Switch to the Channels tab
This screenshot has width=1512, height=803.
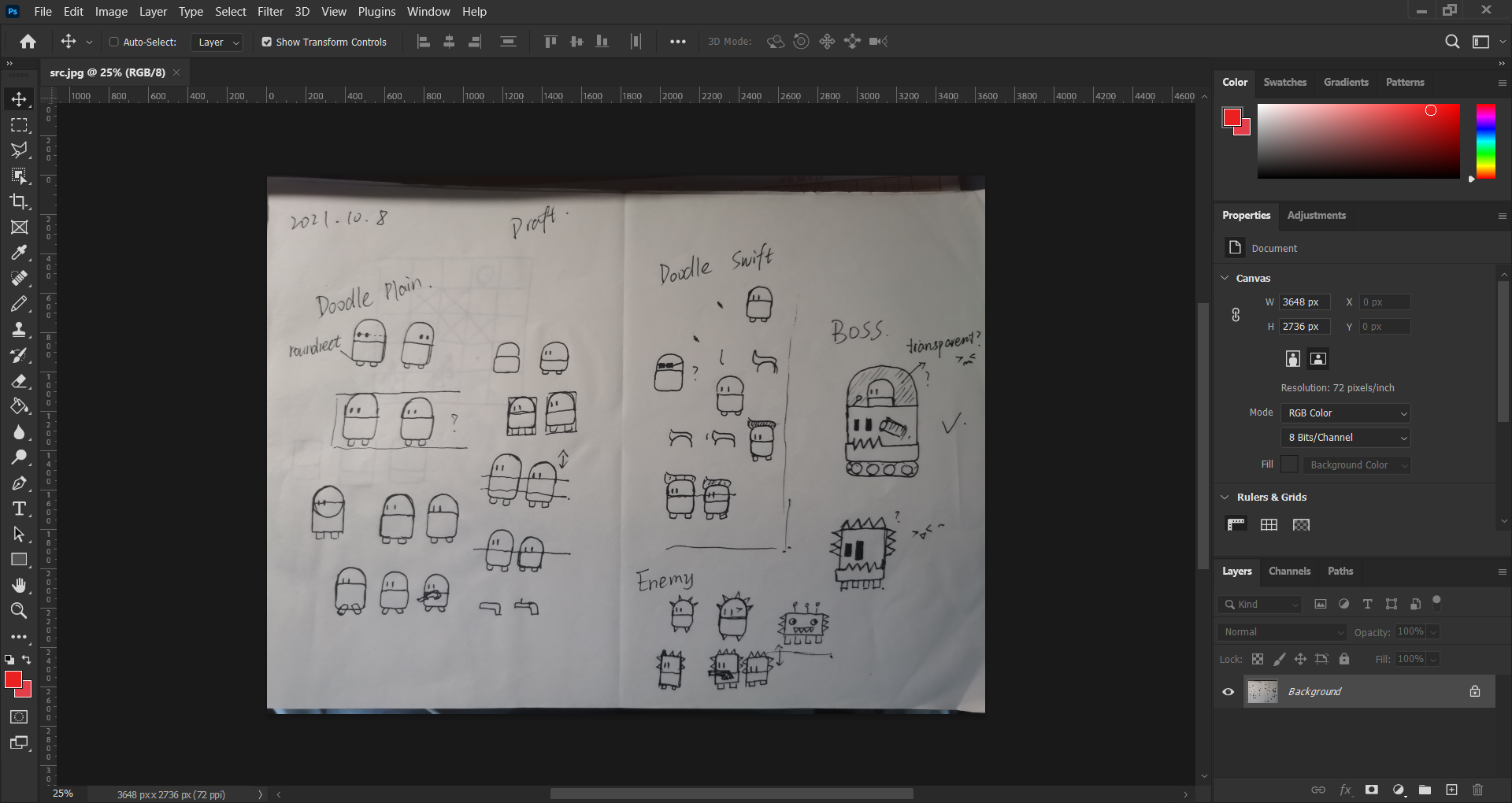(x=1289, y=572)
